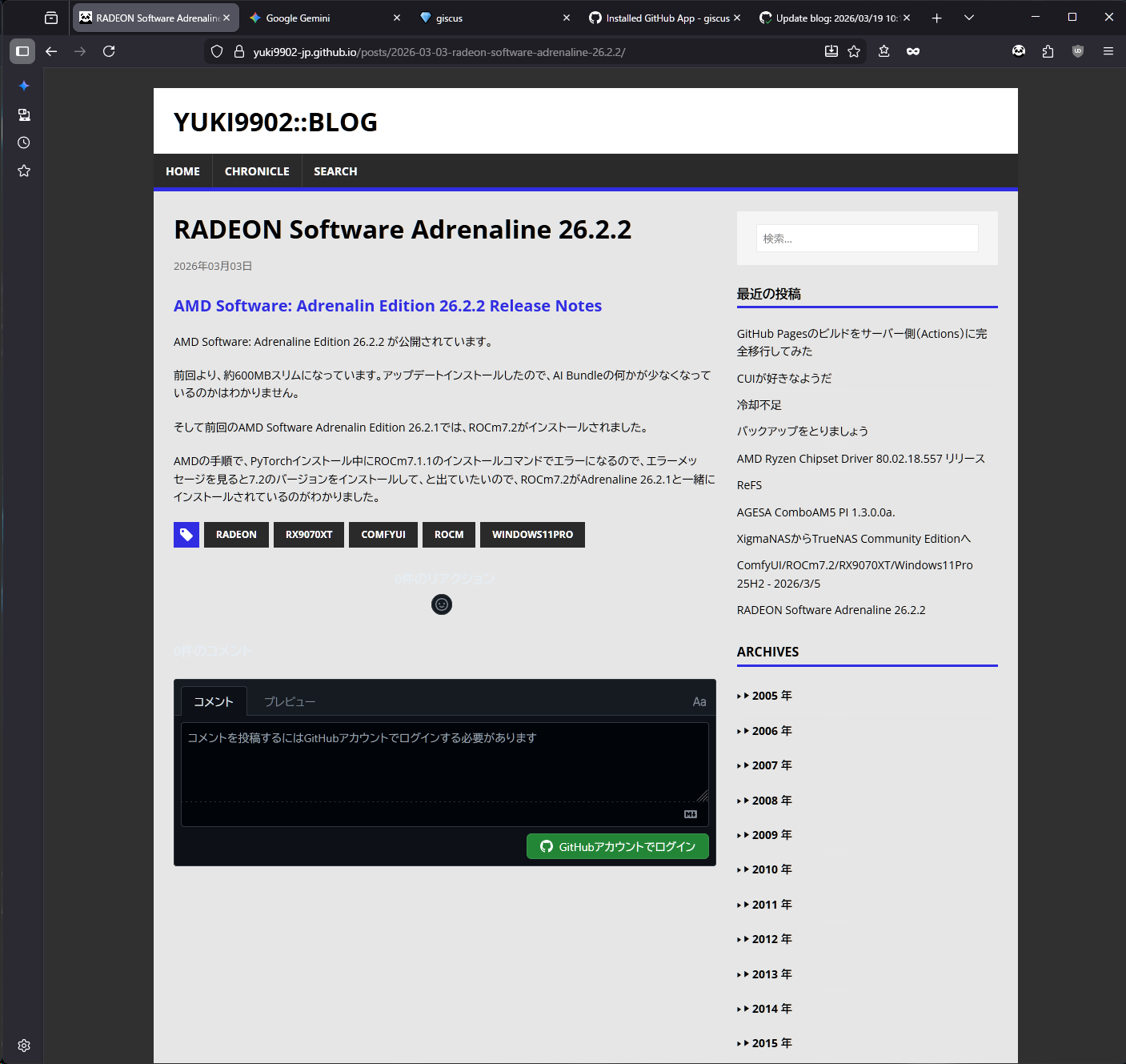Switch to the Google Gemini tab
Image resolution: width=1126 pixels, height=1064 pixels.
click(320, 18)
